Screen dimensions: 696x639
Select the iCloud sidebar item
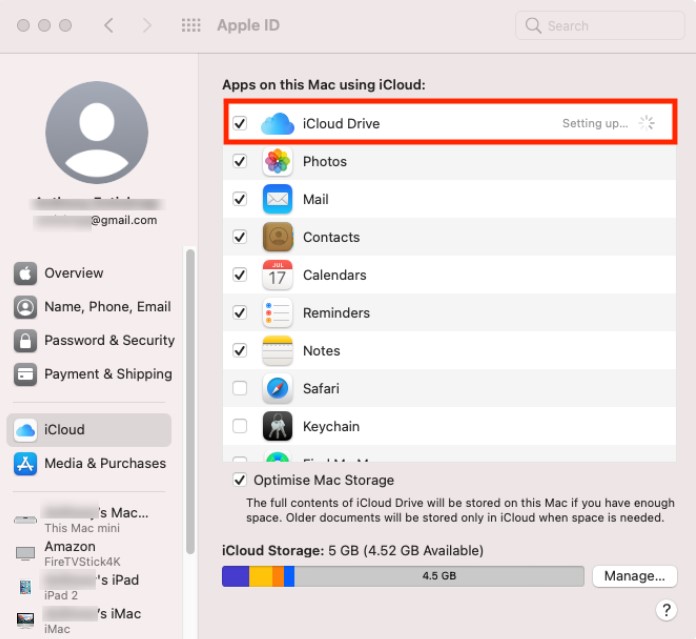[x=89, y=430]
